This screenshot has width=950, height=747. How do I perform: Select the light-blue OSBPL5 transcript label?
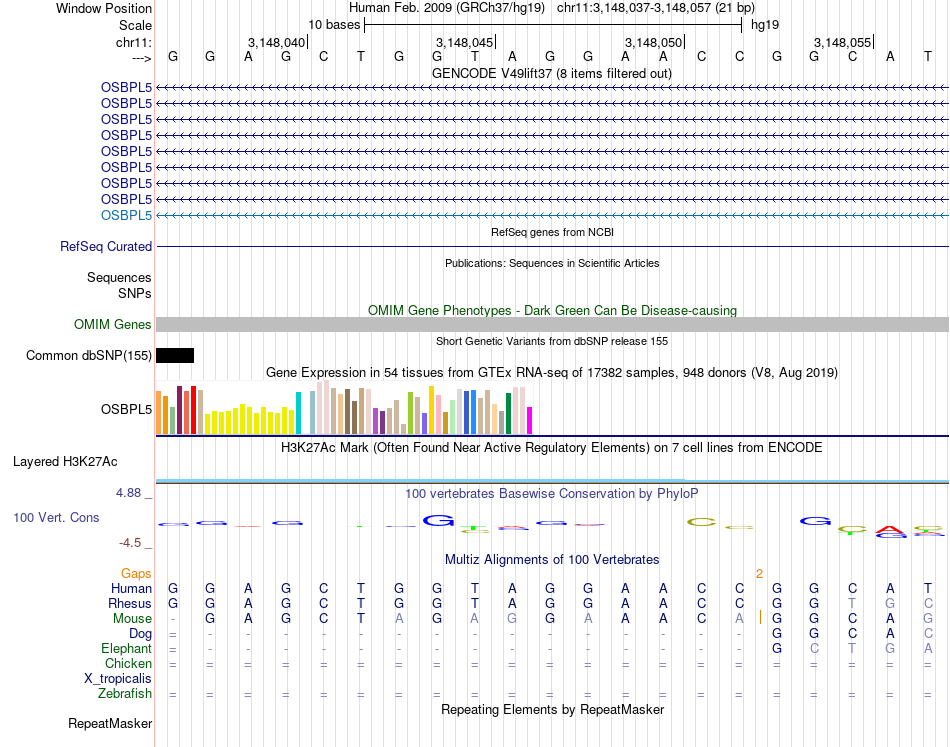pos(126,215)
